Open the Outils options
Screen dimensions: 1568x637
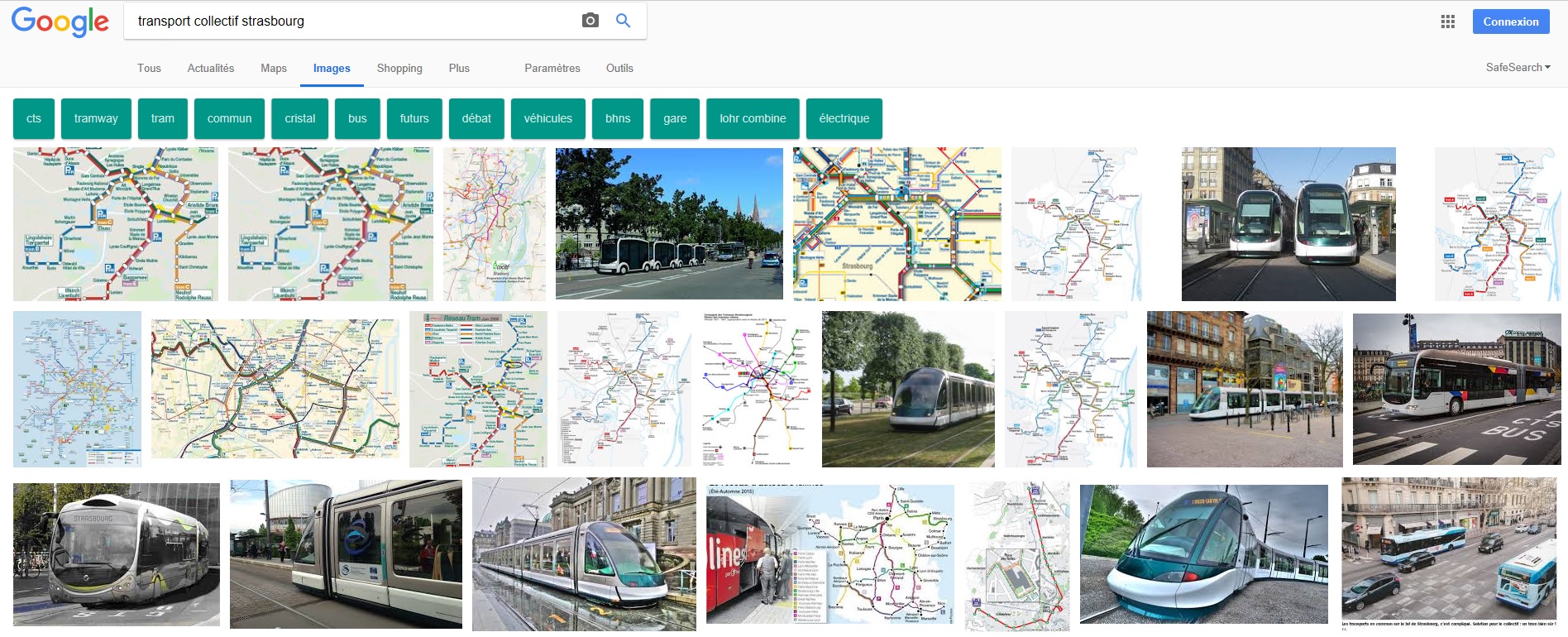point(619,68)
